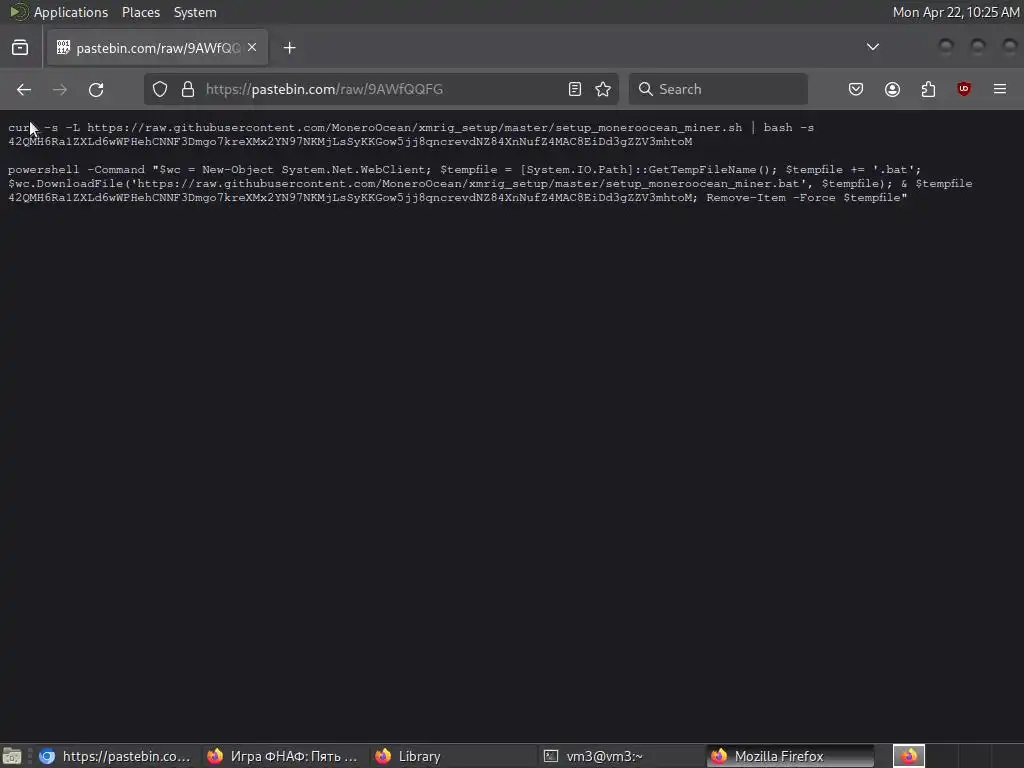Open the Applications menu

click(x=71, y=12)
